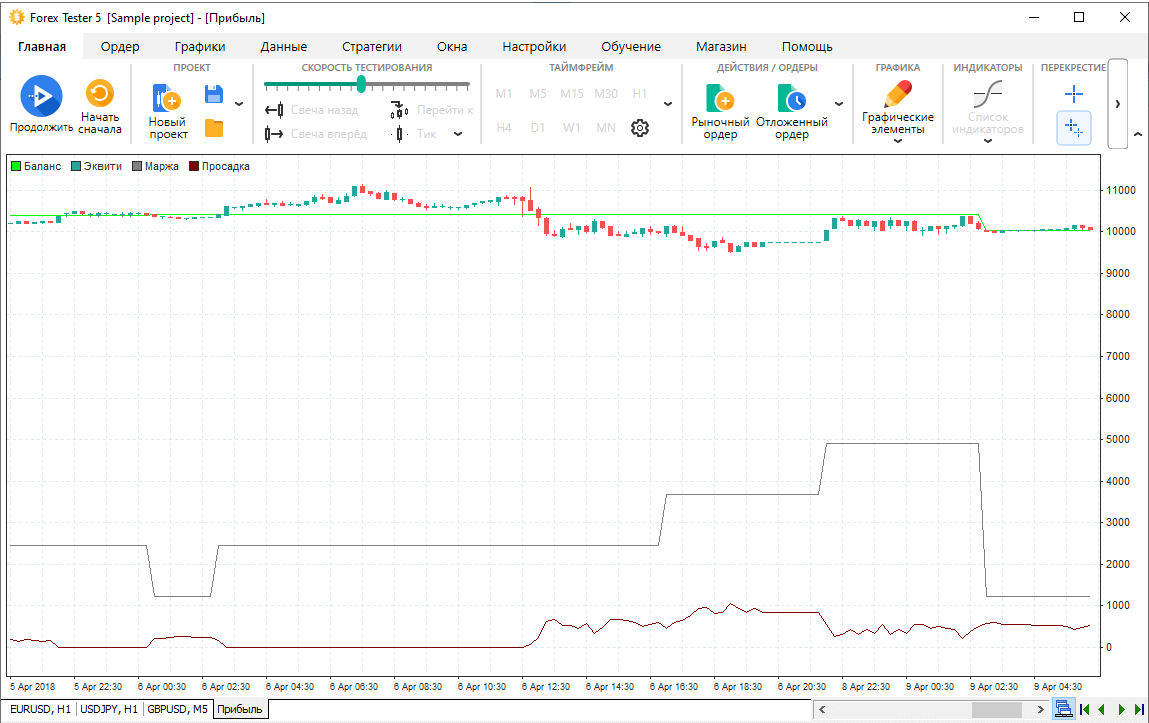Select the EURUSD, H1 chart tab
1149x723 pixels.
(x=40, y=710)
